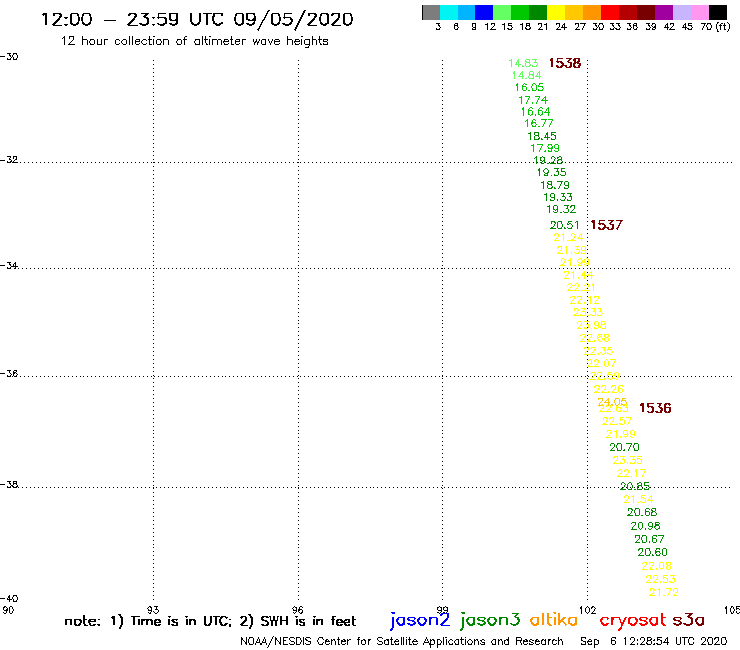Click the lavender swatch in the legend
The image size is (740, 650).
click(682, 12)
